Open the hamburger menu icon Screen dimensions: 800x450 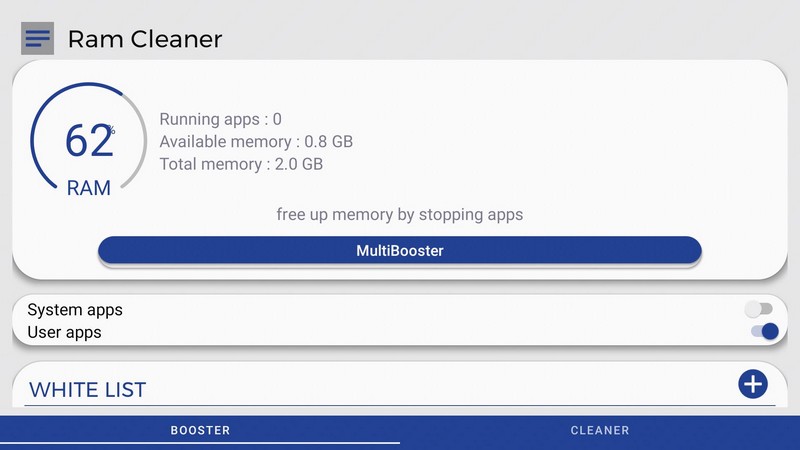point(37,39)
